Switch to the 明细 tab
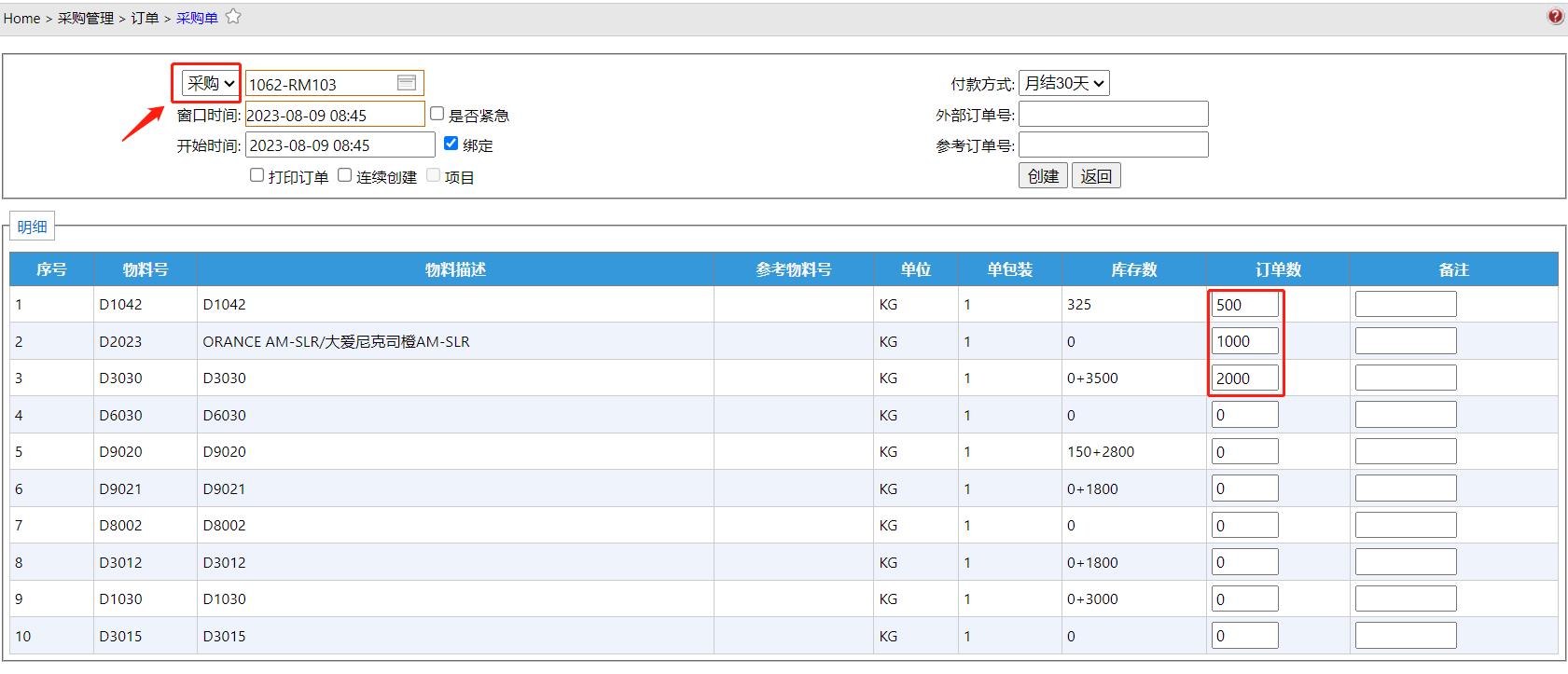 click(32, 227)
